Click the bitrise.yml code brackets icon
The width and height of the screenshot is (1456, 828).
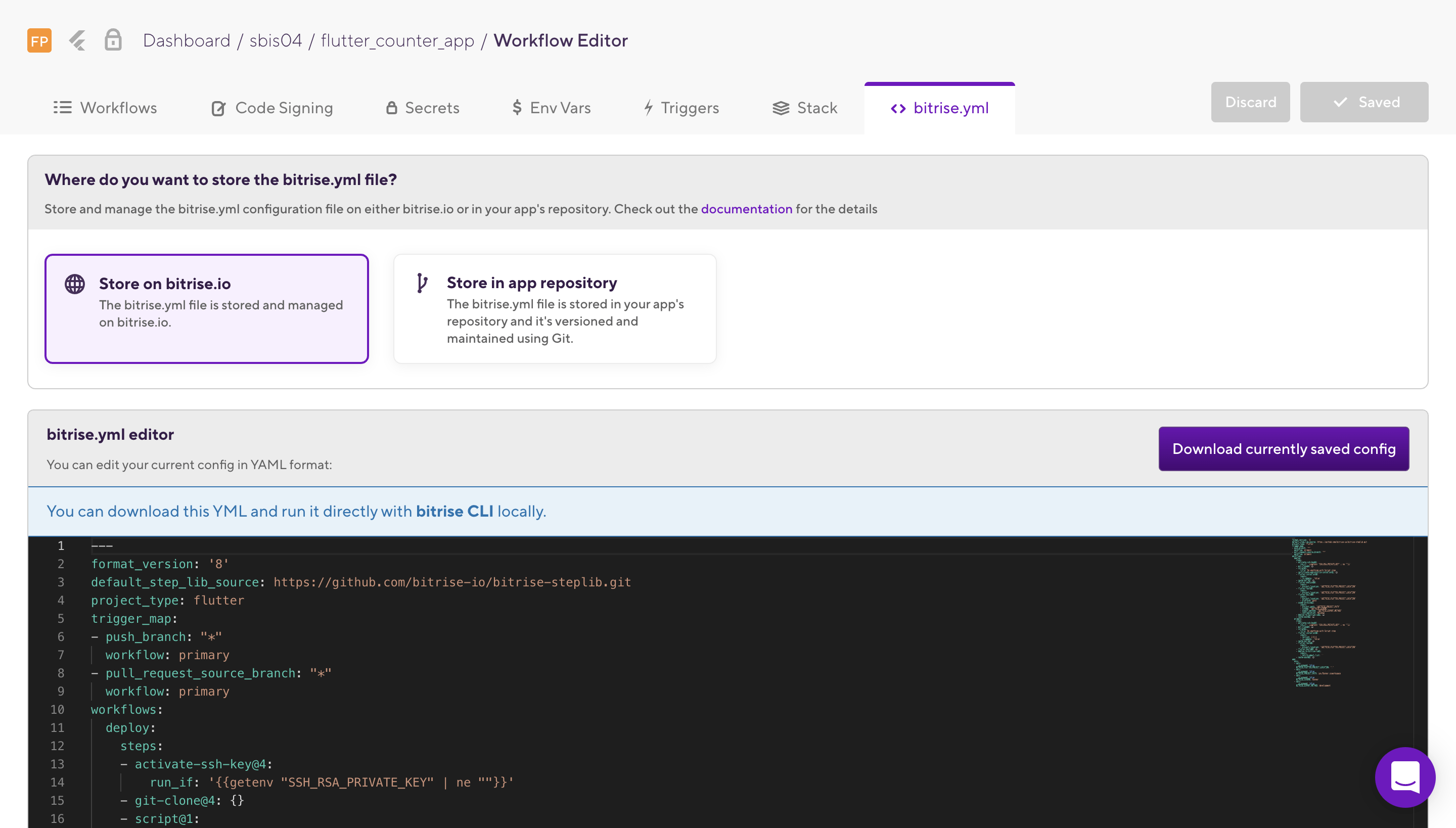pyautogui.click(x=898, y=108)
